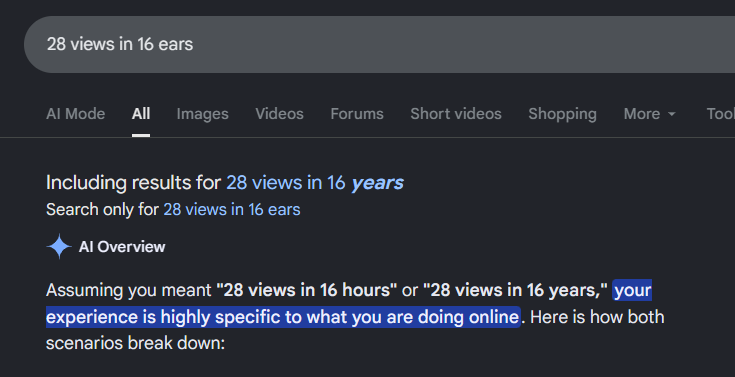Select the All results tab
Viewport: 735px width, 377px height.
(x=141, y=114)
